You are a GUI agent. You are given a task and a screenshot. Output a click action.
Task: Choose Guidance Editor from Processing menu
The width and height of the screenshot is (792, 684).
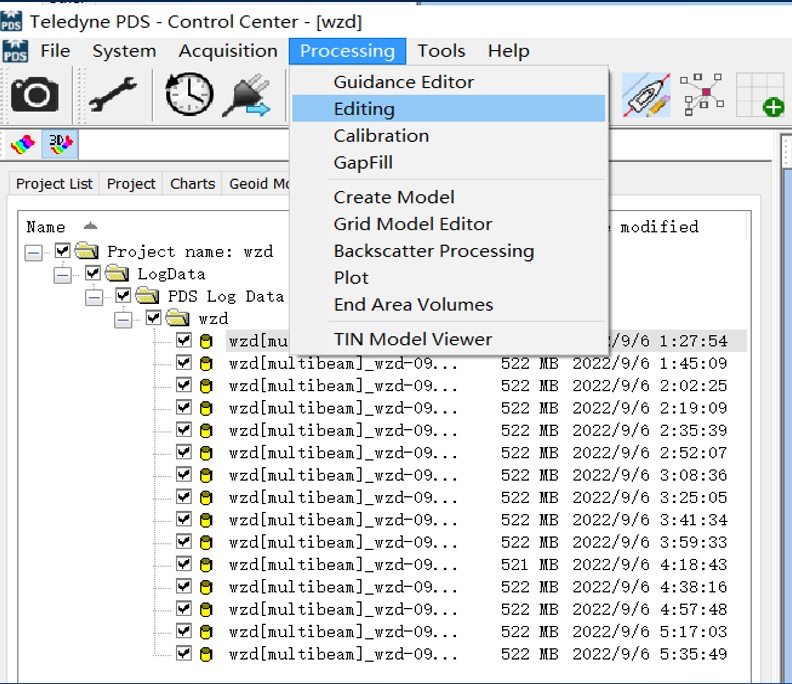[x=449, y=82]
